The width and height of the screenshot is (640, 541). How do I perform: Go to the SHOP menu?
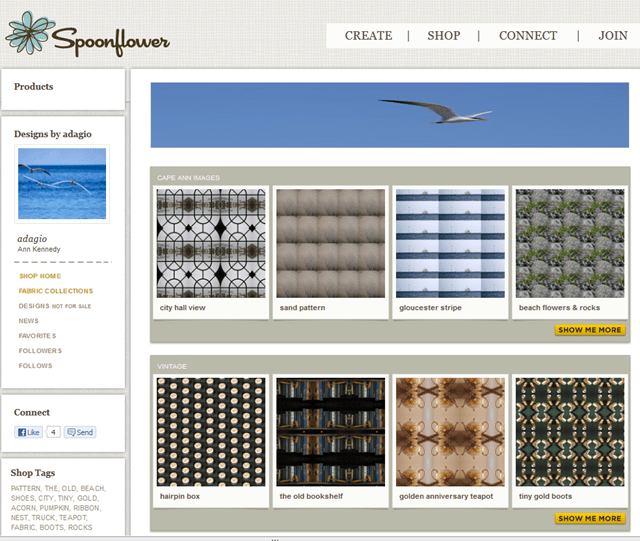444,36
